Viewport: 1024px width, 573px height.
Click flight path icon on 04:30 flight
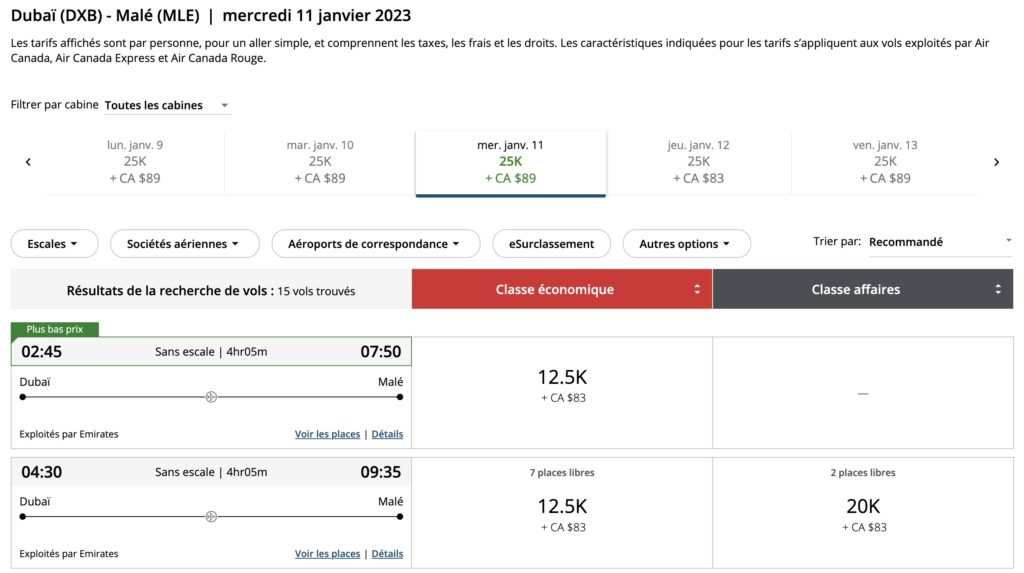point(211,517)
